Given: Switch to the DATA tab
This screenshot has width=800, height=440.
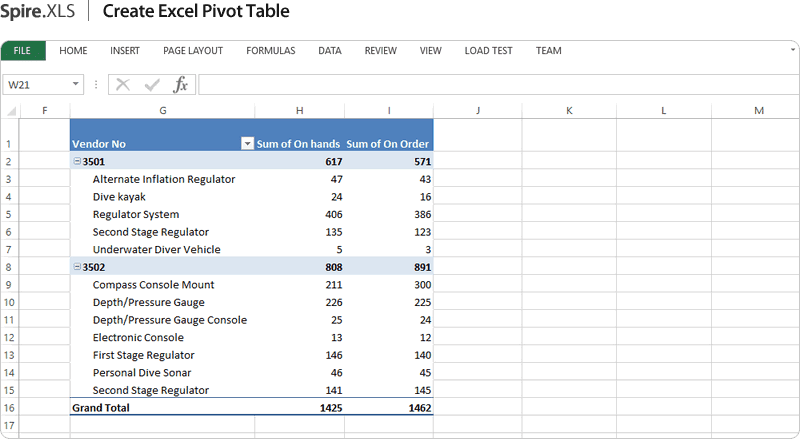Looking at the screenshot, I should click(330, 51).
